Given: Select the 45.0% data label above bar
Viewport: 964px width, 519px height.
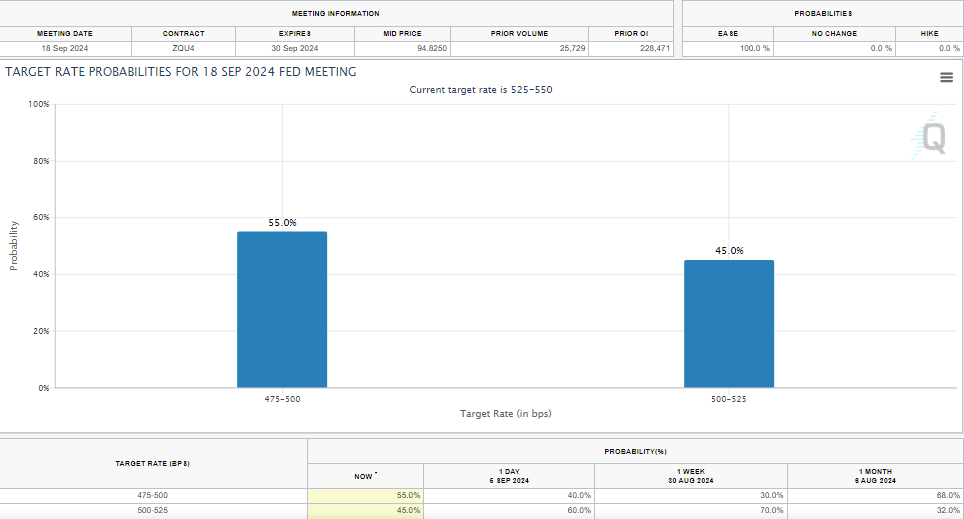Looking at the screenshot, I should [729, 251].
